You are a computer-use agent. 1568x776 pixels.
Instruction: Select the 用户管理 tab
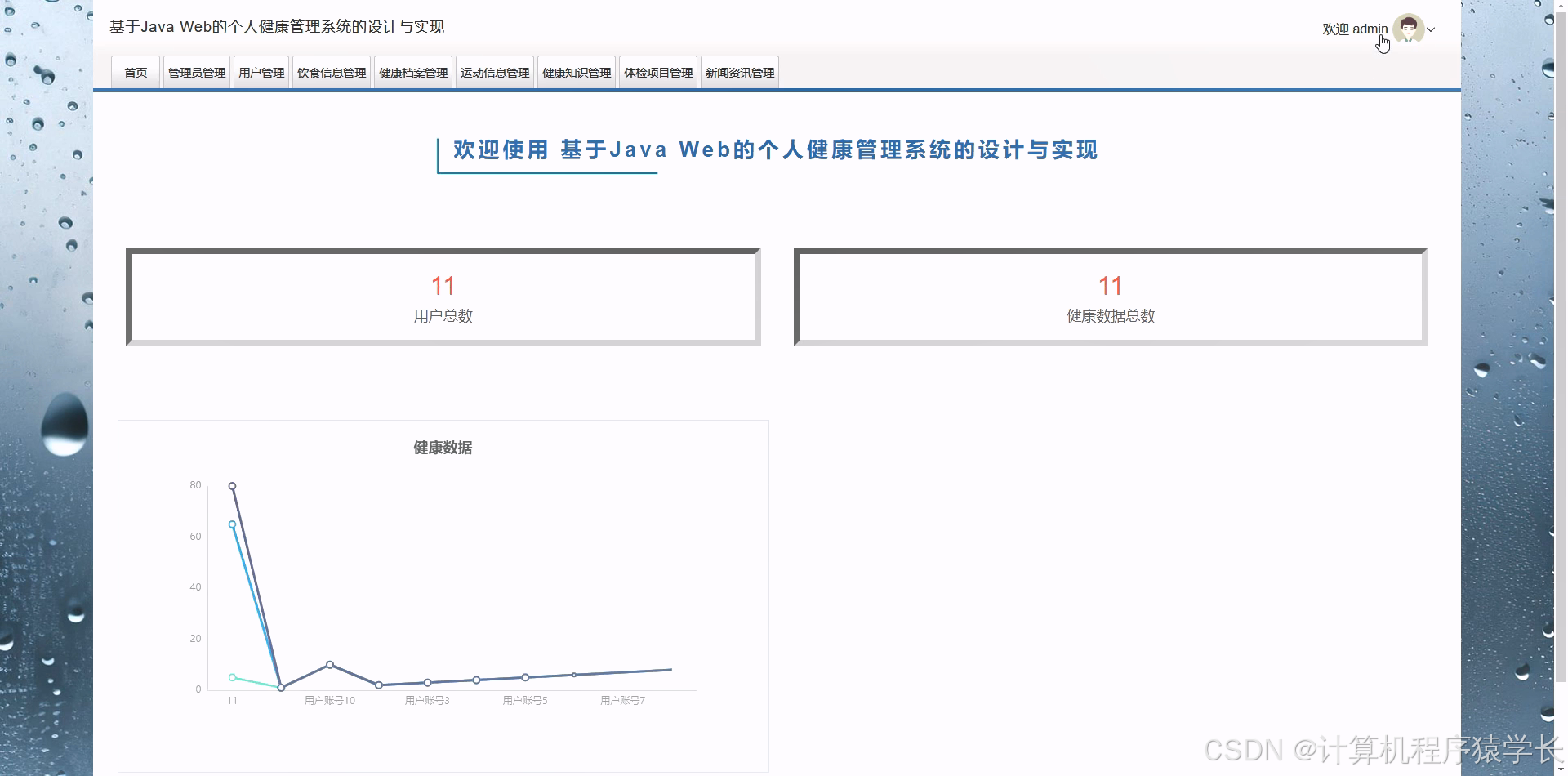[x=261, y=72]
